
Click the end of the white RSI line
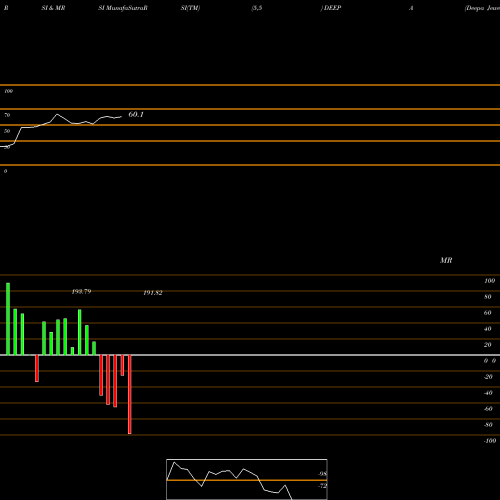pyautogui.click(x=121, y=117)
